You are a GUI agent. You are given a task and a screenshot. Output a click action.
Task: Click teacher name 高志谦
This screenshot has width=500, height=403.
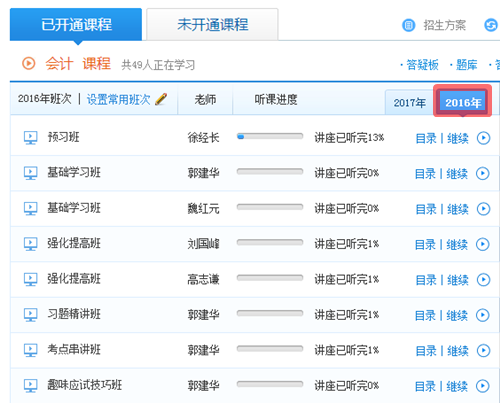203,279
